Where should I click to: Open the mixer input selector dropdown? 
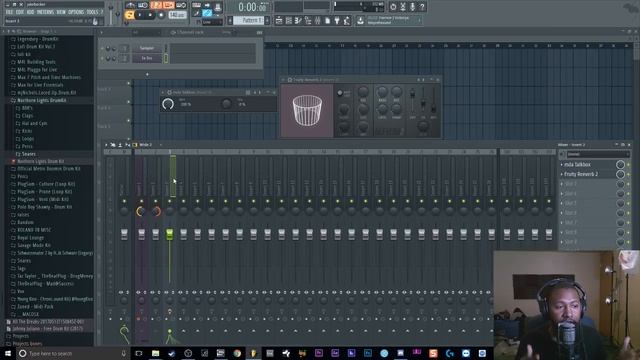pos(598,154)
